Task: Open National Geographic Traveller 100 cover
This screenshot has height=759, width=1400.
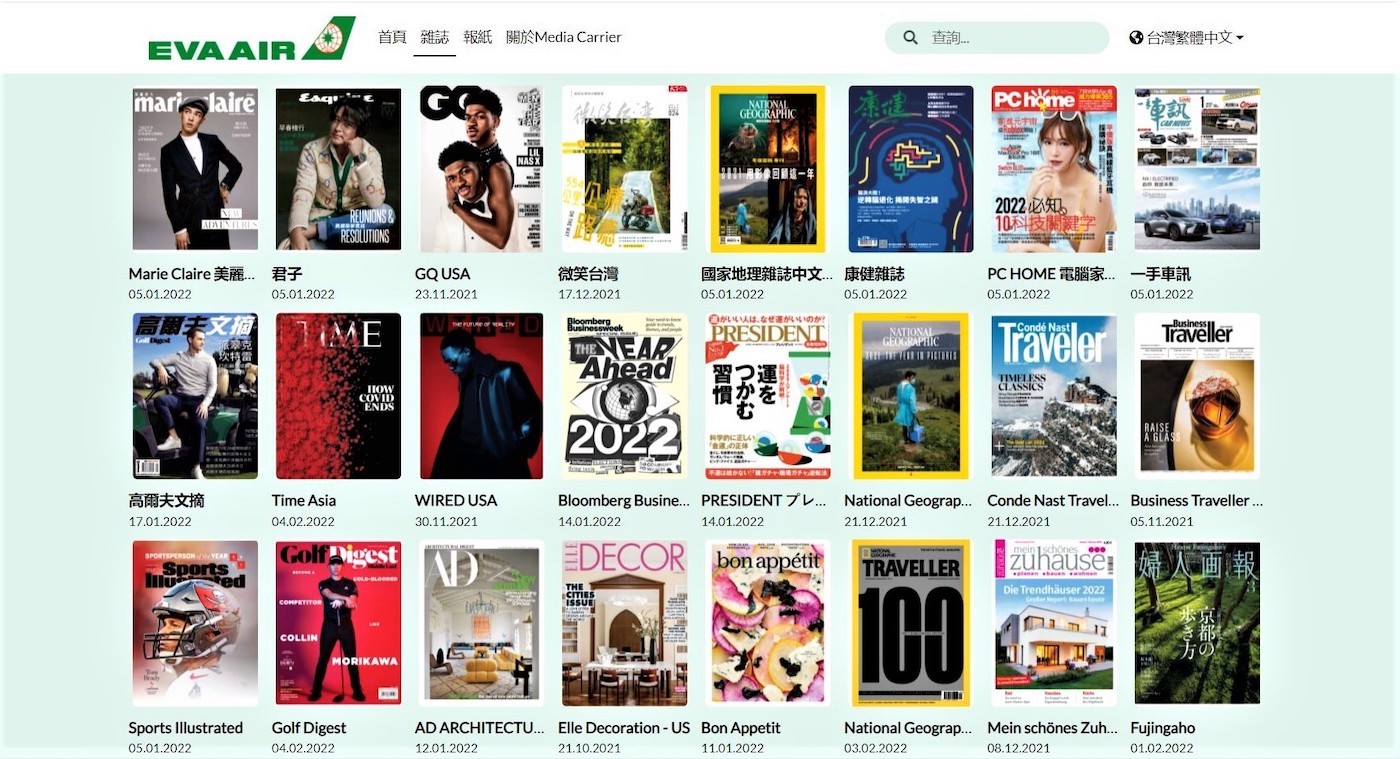Action: [x=910, y=623]
